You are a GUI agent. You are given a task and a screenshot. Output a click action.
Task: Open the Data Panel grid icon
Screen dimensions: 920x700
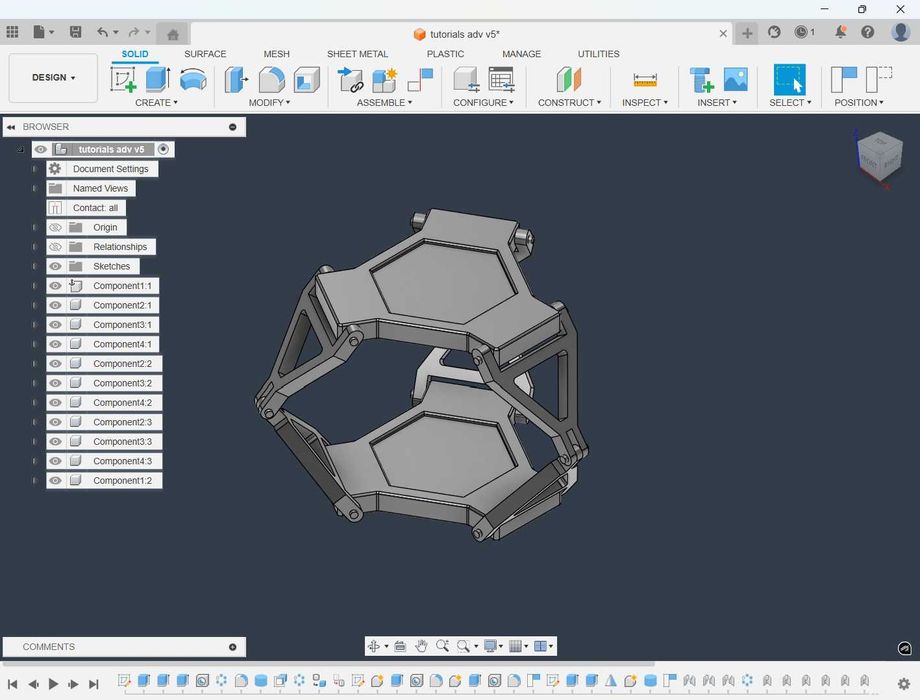tap(12, 32)
